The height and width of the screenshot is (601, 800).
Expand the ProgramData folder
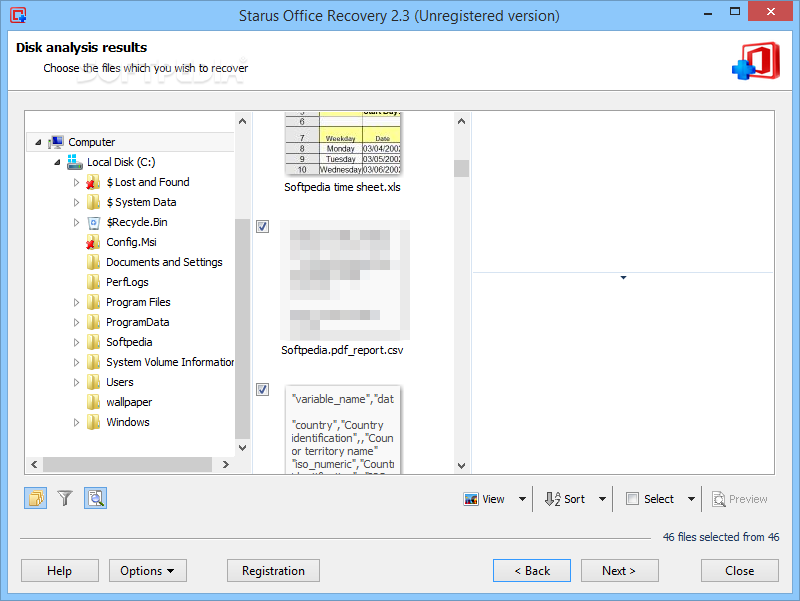coord(77,322)
